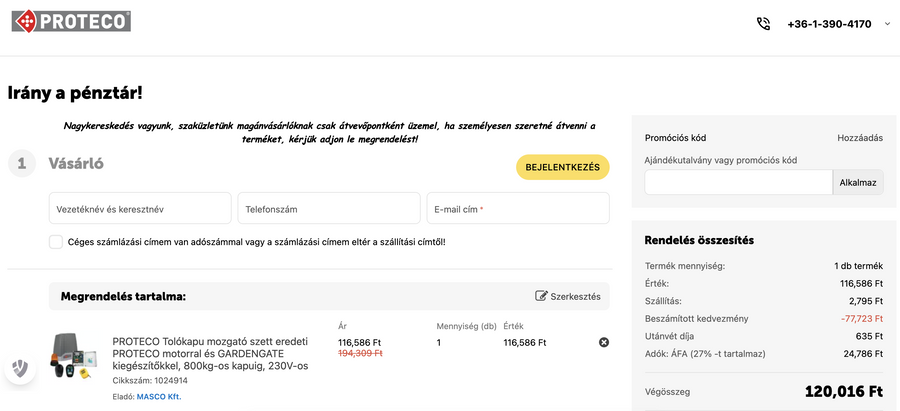Check the company billing address checkbox

[56, 242]
